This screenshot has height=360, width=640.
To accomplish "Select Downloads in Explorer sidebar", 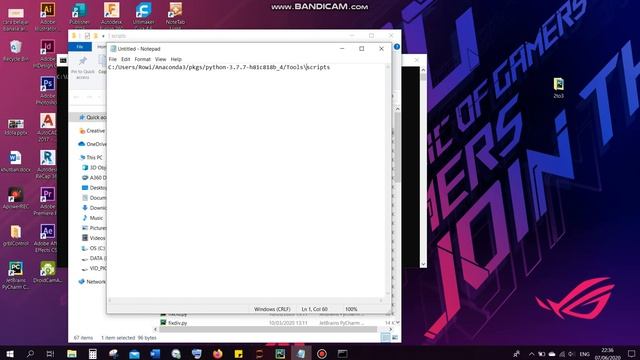I will [x=94, y=208].
